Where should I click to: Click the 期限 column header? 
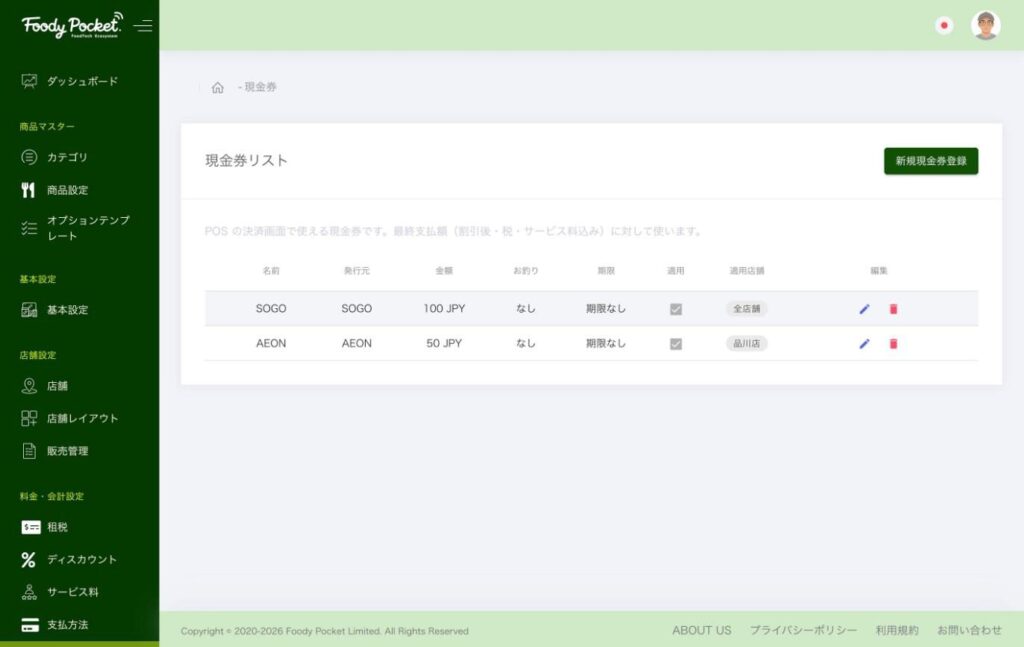(x=606, y=270)
